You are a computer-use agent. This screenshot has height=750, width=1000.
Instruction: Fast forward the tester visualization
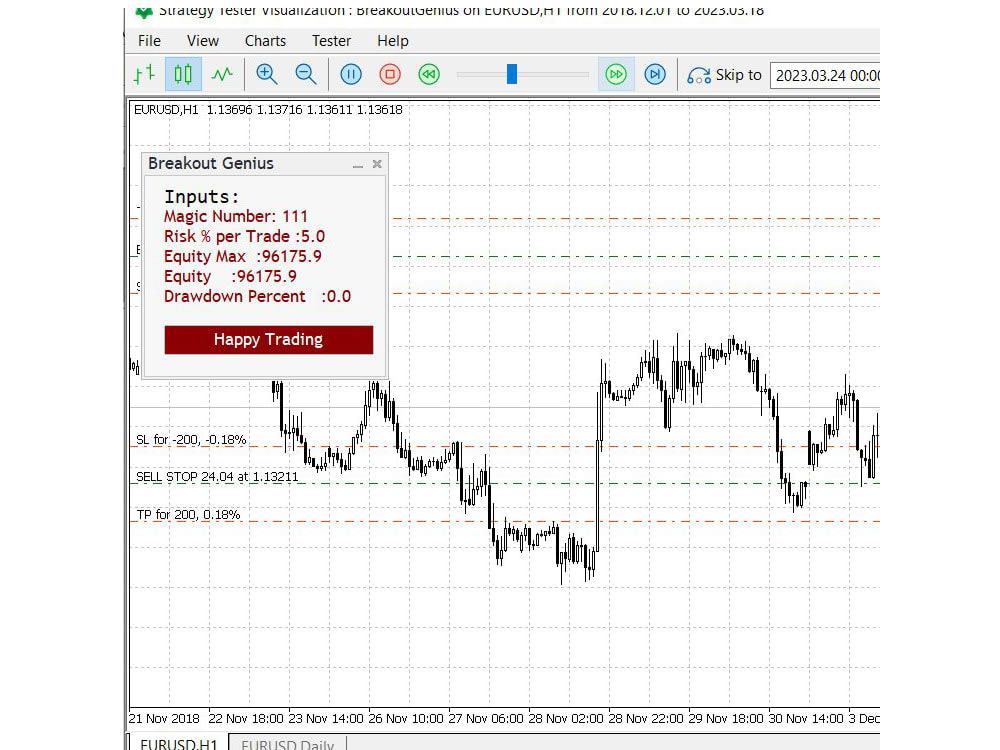click(x=616, y=74)
